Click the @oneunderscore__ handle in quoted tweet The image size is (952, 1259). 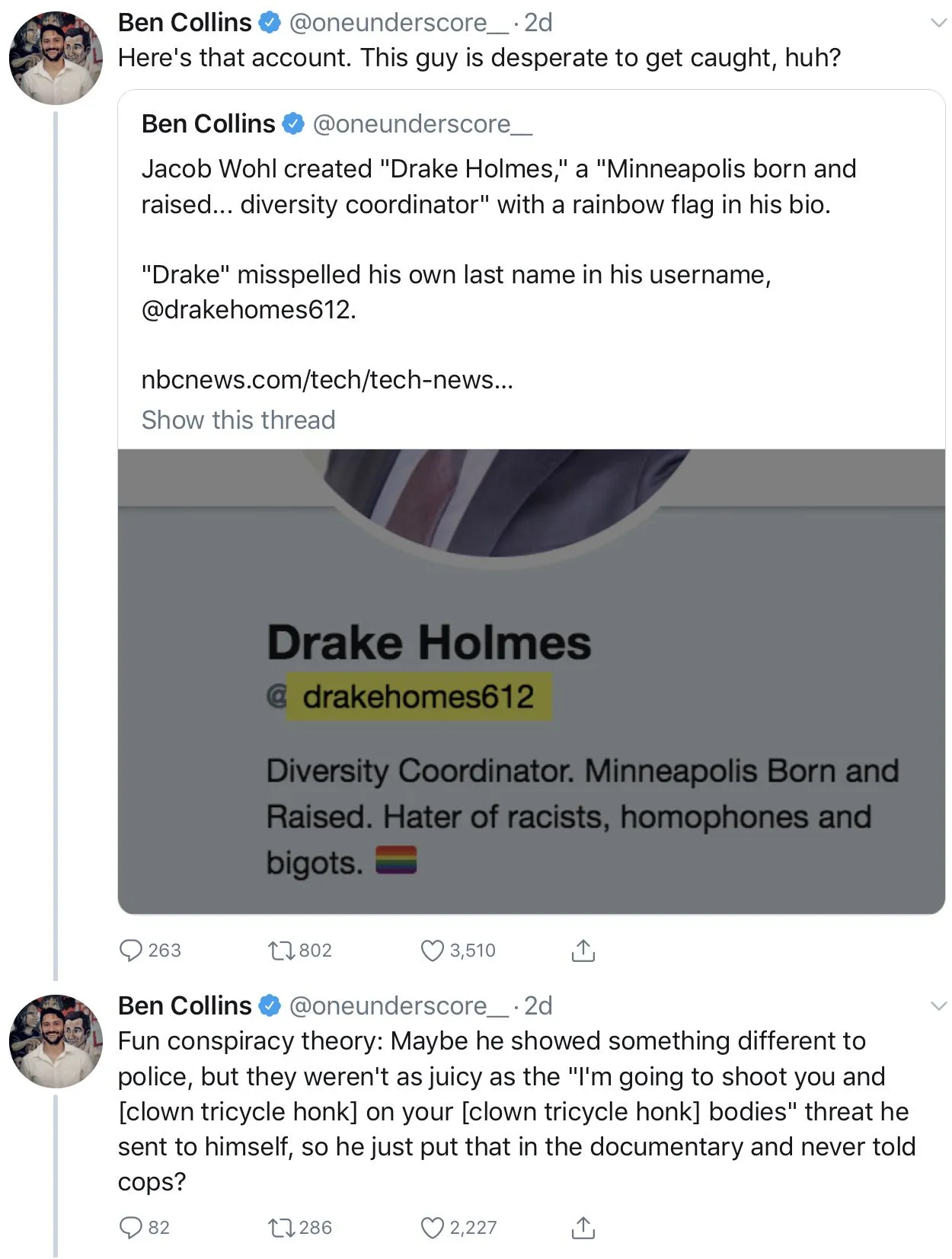pos(422,123)
